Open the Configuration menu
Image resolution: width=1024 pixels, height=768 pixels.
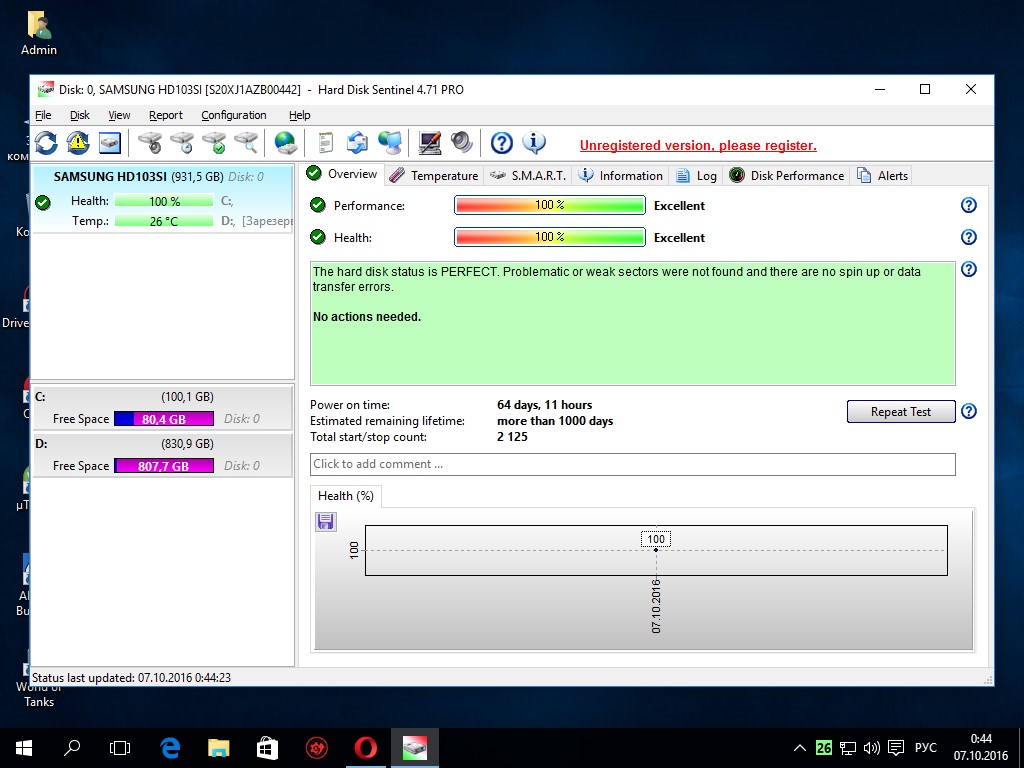point(234,115)
